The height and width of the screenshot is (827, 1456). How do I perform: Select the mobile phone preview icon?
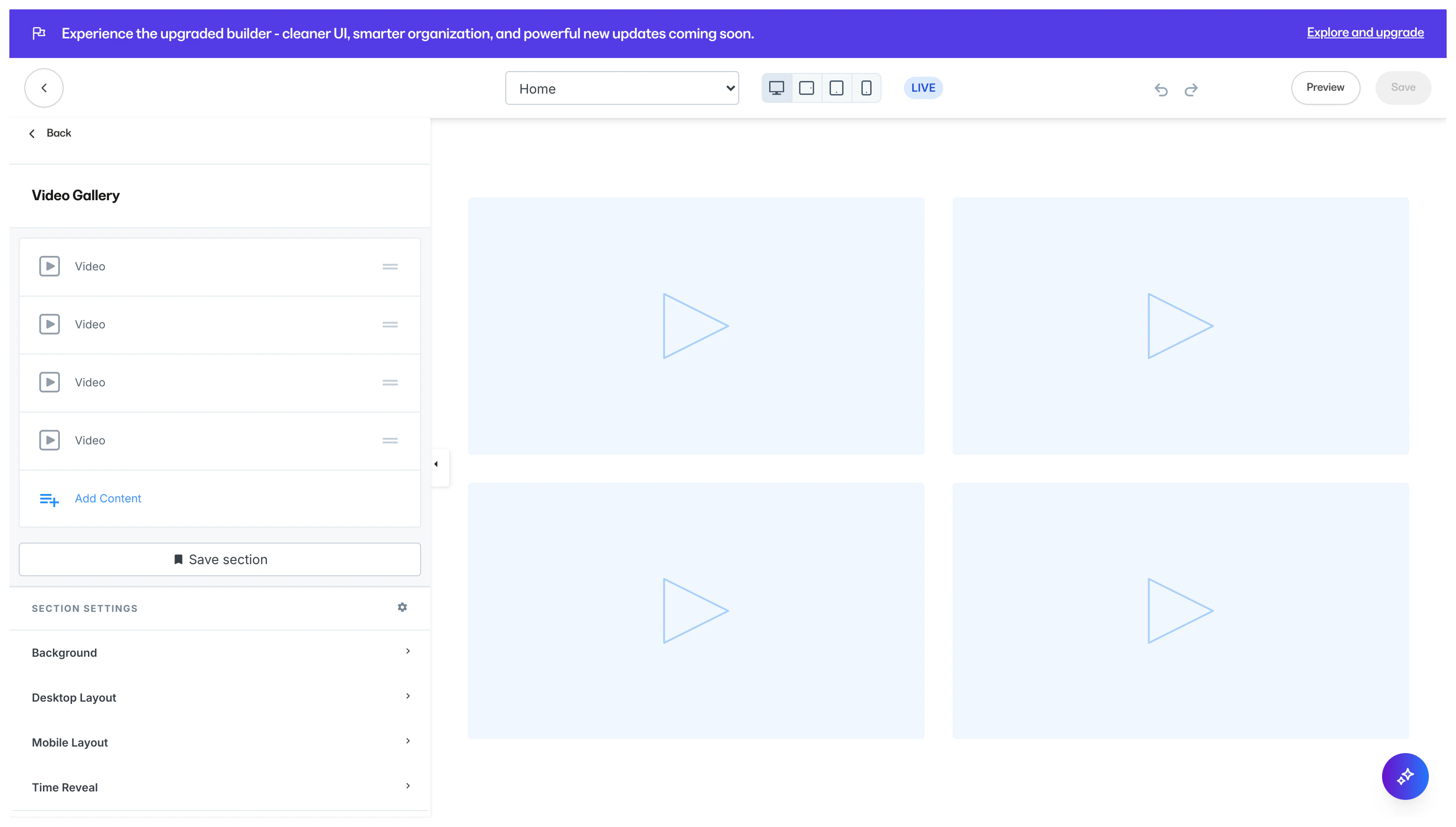(x=866, y=88)
